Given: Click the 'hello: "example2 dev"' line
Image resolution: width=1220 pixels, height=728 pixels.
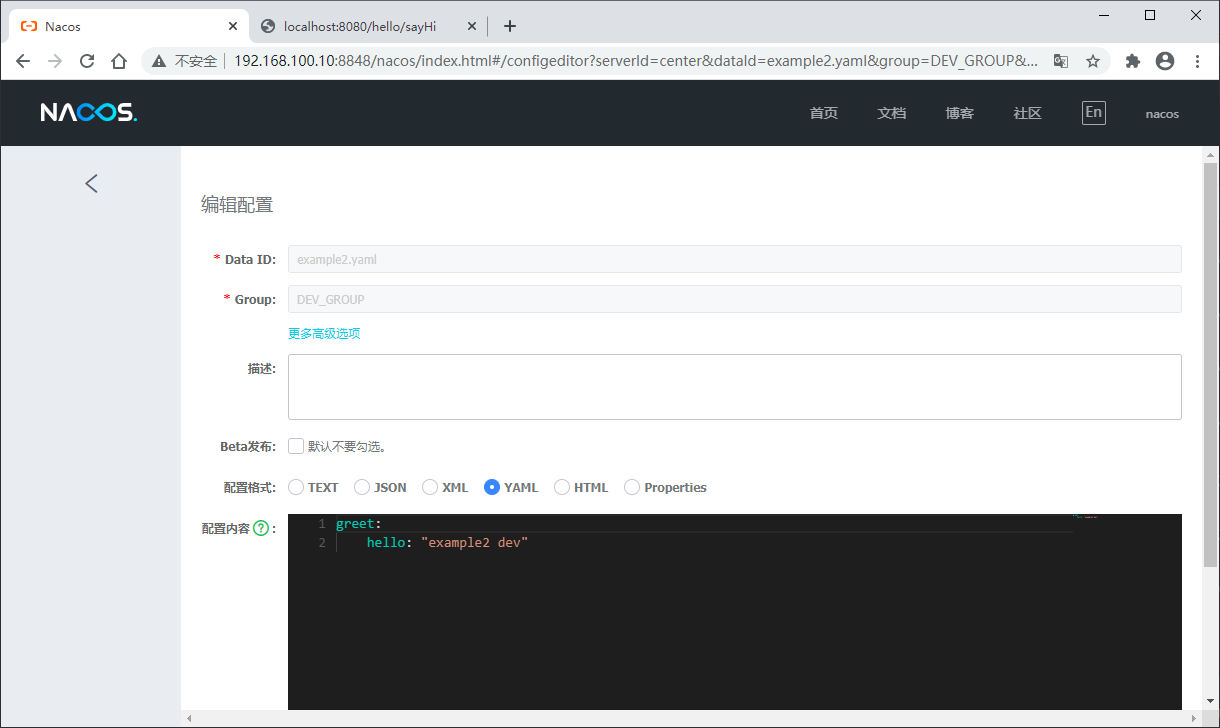Looking at the screenshot, I should [447, 543].
